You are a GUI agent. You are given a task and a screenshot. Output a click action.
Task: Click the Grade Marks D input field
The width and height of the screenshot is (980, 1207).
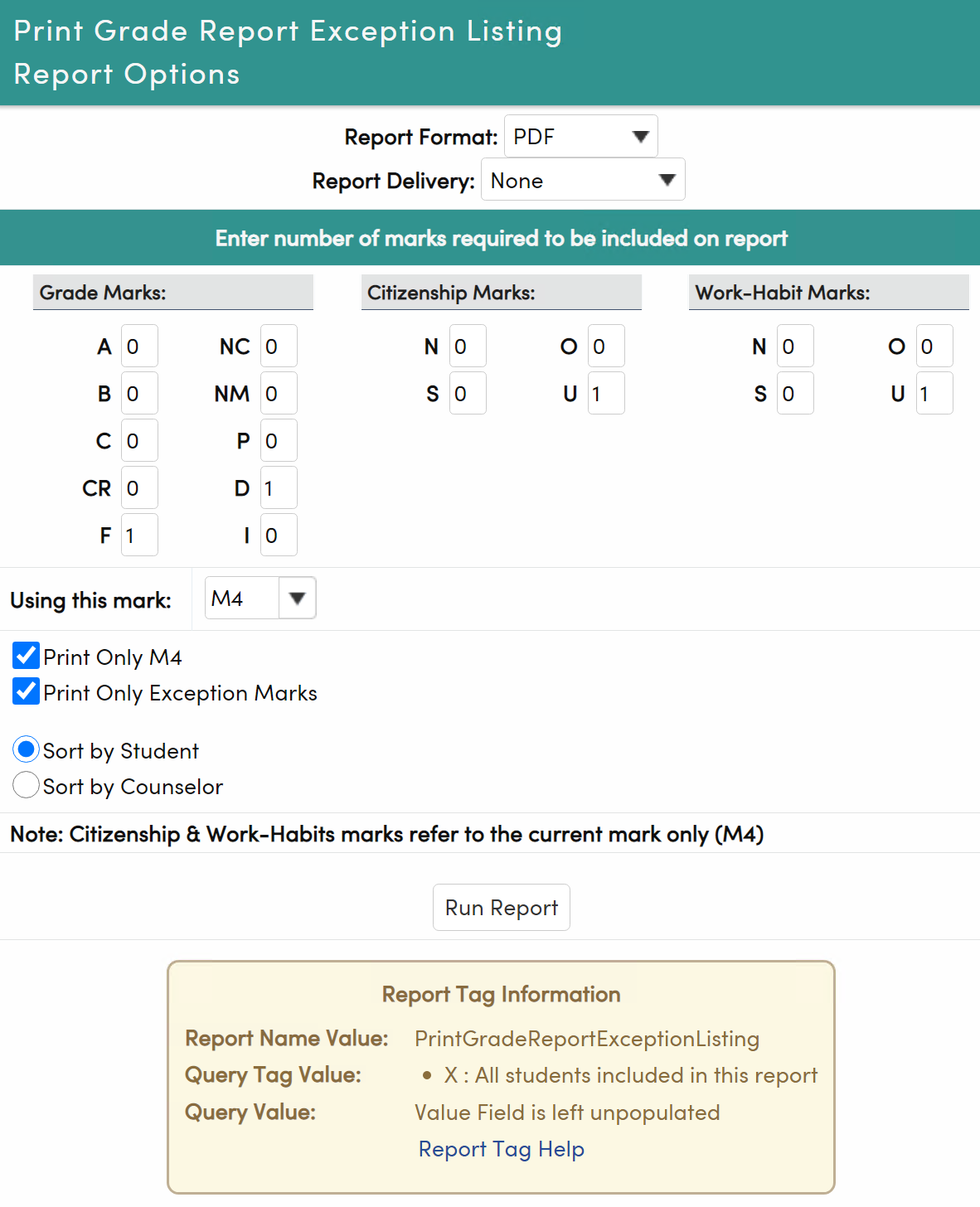click(x=279, y=487)
